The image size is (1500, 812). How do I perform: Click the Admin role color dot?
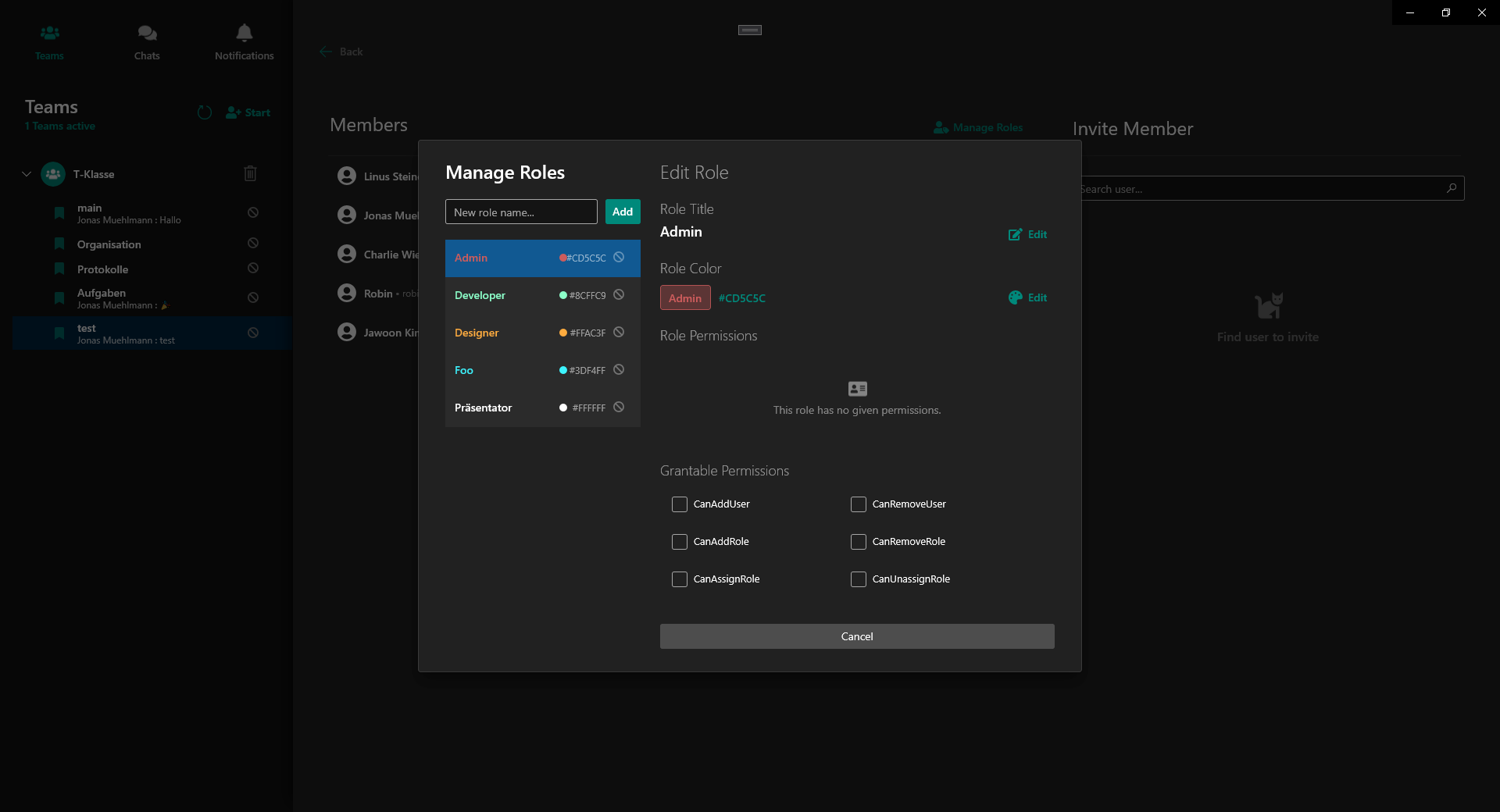click(562, 258)
